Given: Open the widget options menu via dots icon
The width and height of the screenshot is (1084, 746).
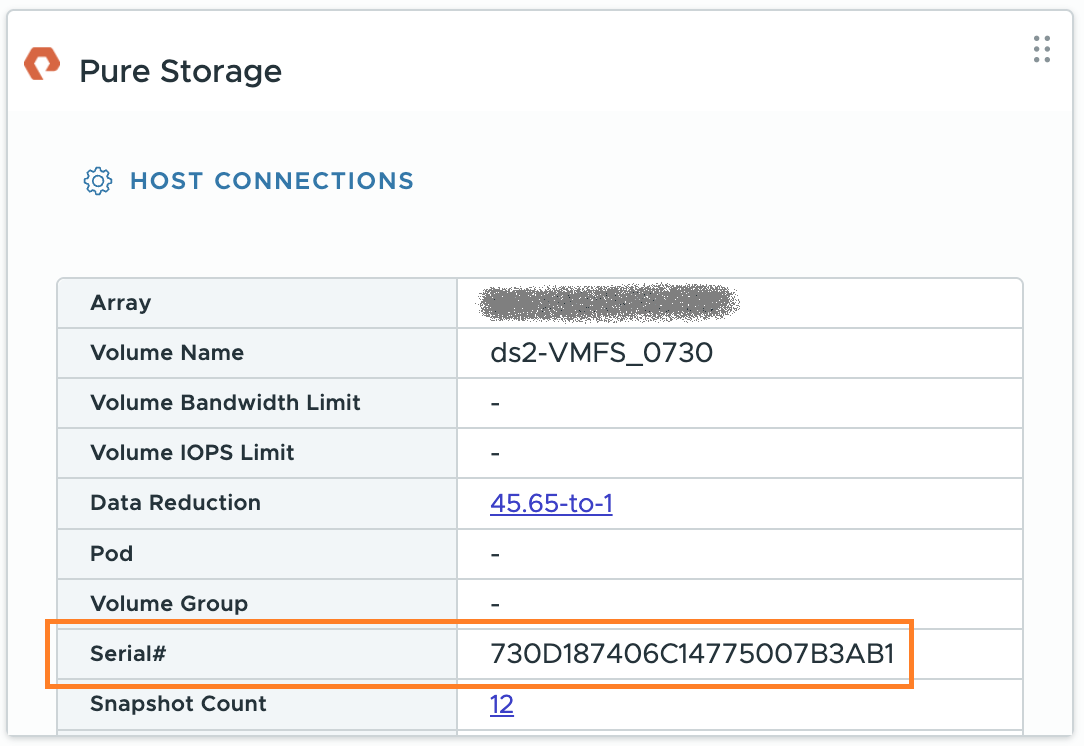Looking at the screenshot, I should [x=1041, y=49].
